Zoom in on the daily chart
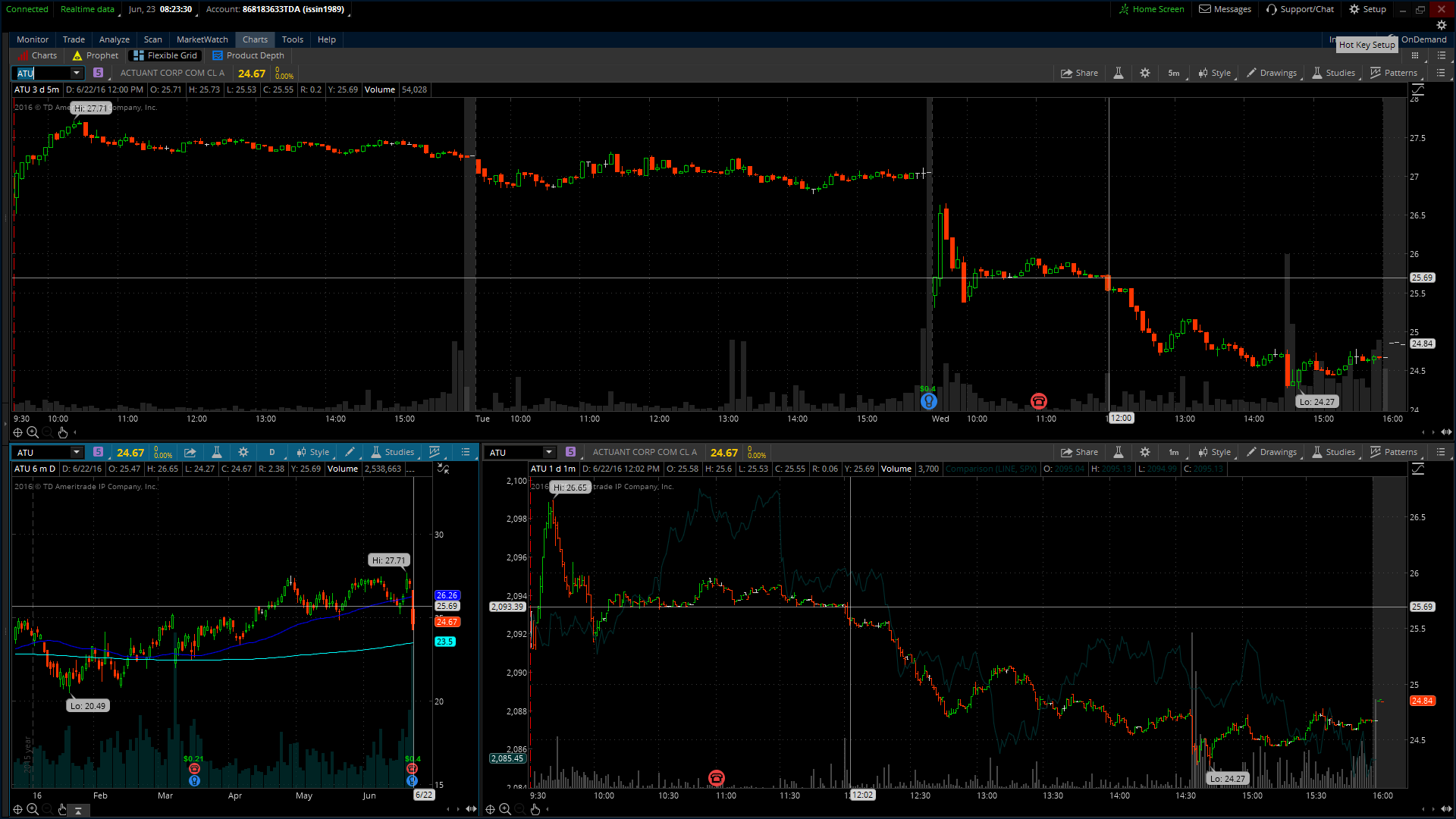 coord(33,809)
